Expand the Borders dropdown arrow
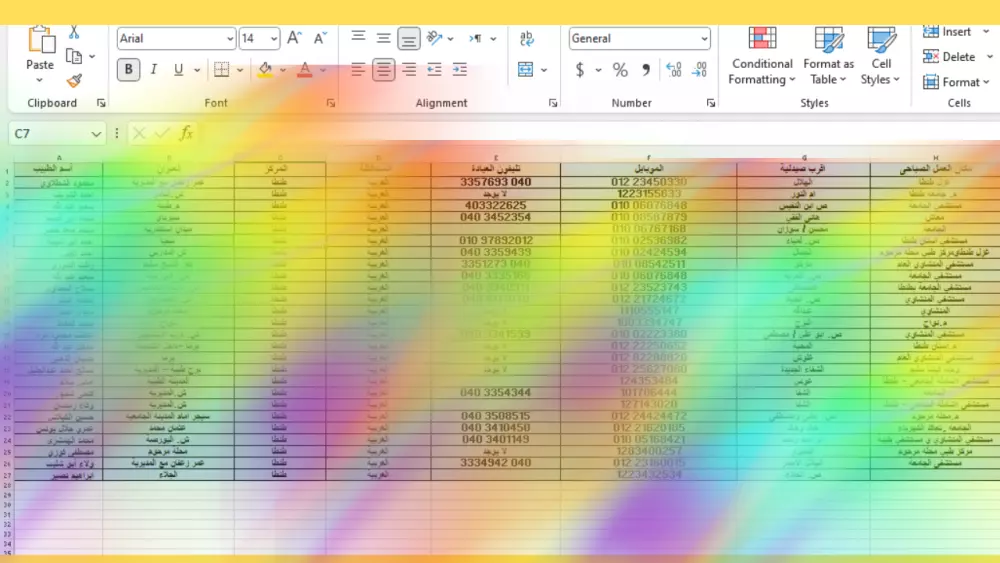Image resolution: width=1000 pixels, height=563 pixels. [239, 70]
